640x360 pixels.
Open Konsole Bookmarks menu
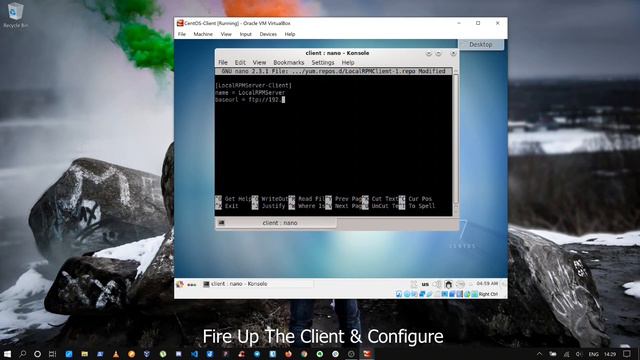289,62
